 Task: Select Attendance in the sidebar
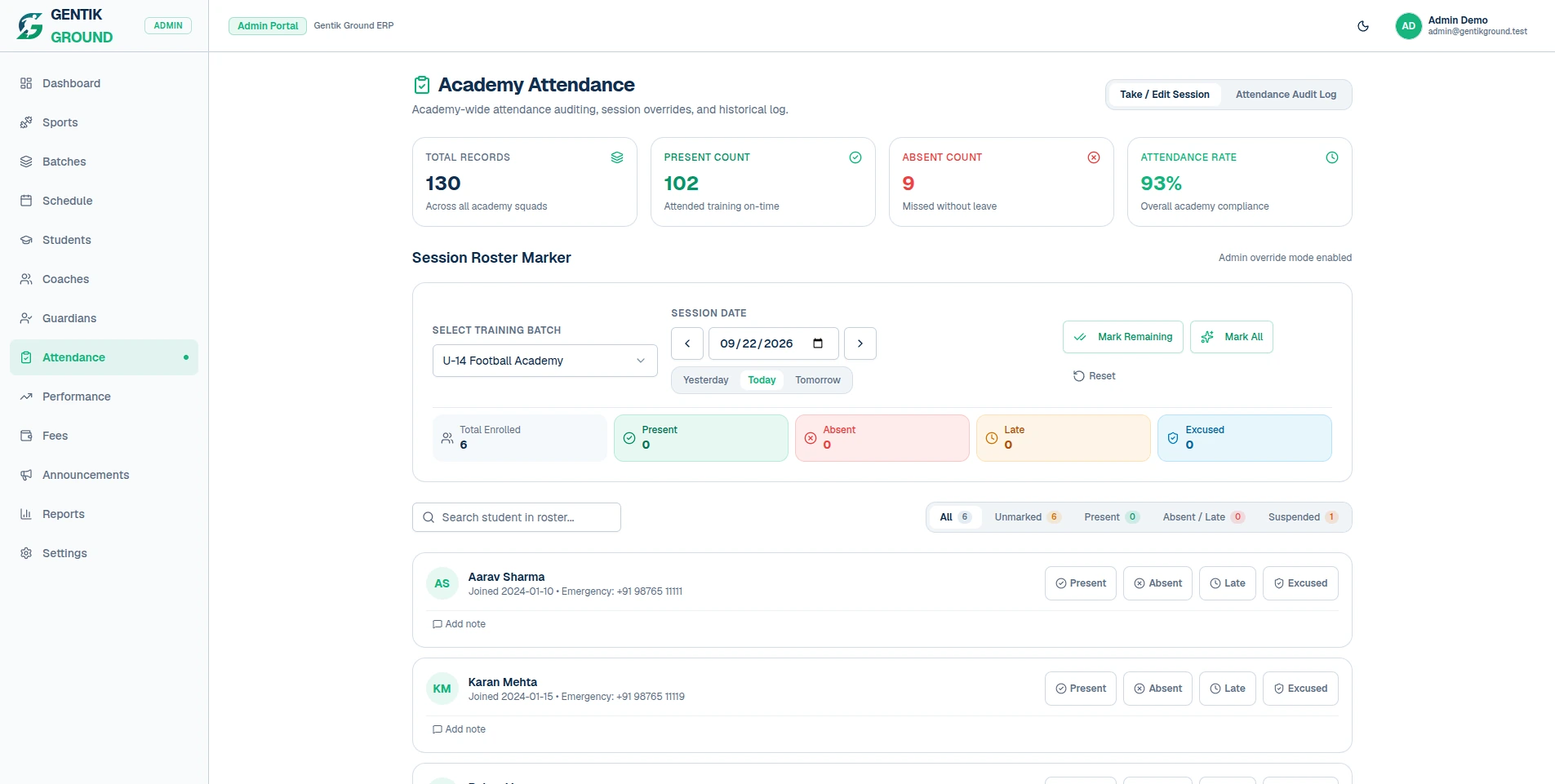pos(104,357)
